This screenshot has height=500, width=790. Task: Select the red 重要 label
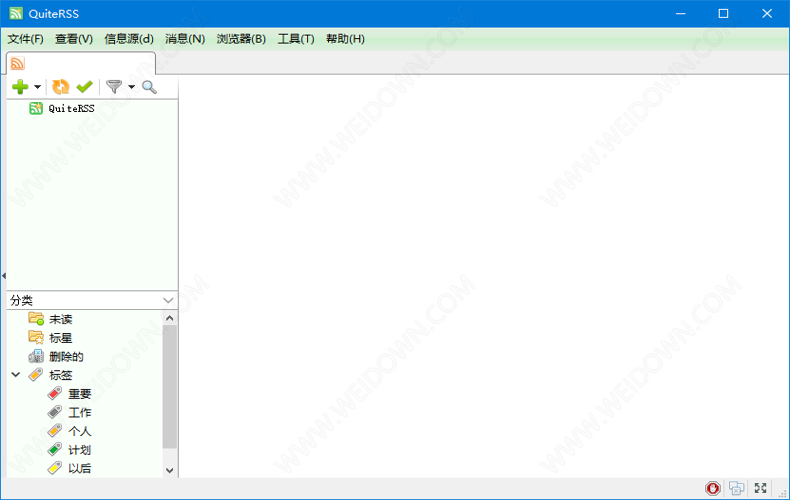(x=78, y=394)
